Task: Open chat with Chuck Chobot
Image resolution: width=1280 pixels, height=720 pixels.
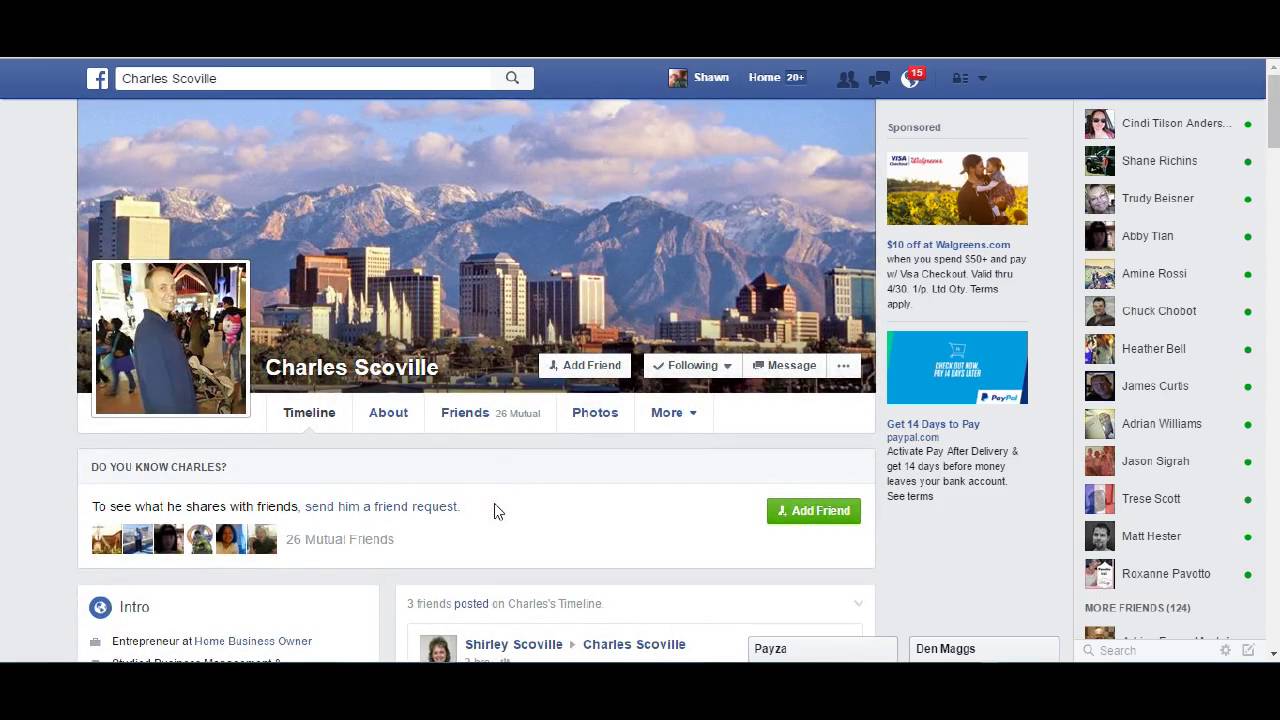Action: tap(1169, 311)
